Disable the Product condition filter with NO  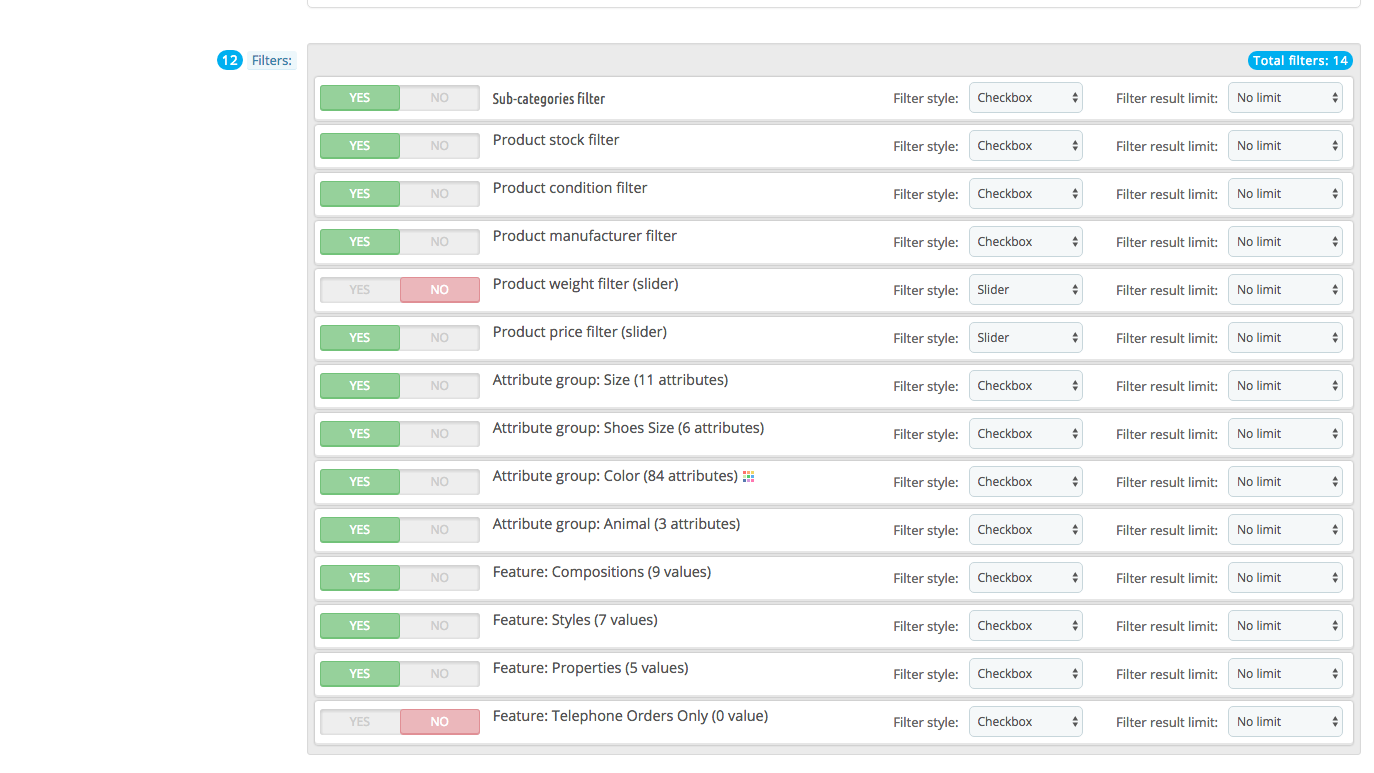point(440,194)
